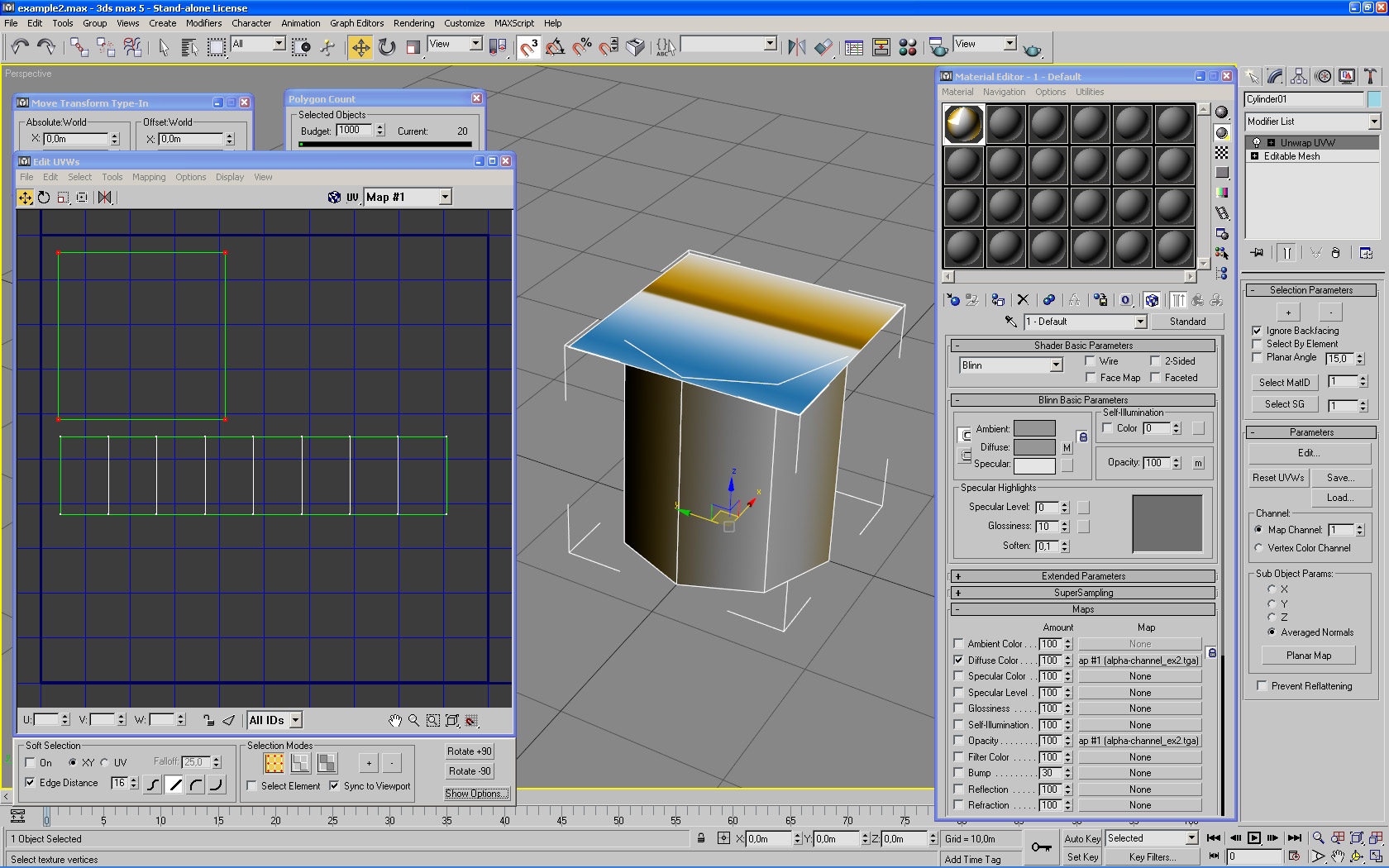Click the Pan hand in Edit UVWs
This screenshot has height=868, width=1389.
[x=395, y=721]
